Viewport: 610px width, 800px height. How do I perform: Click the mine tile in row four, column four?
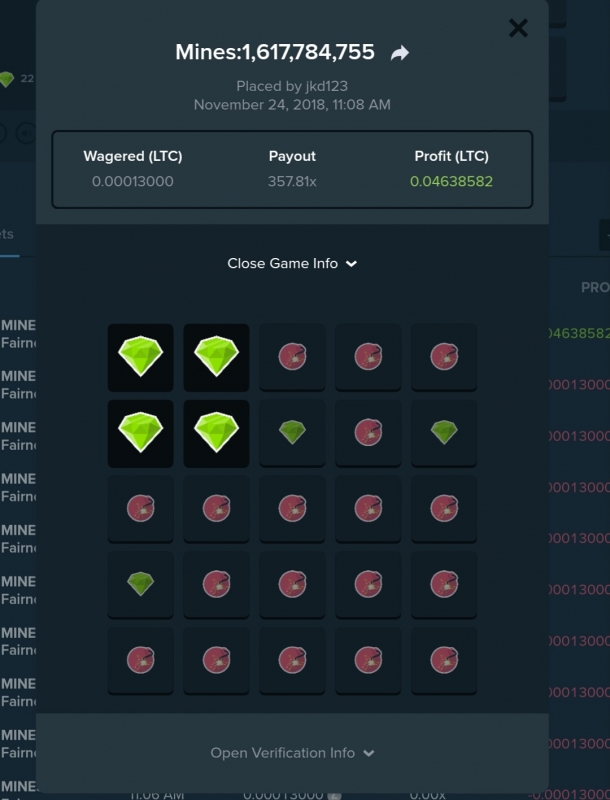click(x=368, y=585)
